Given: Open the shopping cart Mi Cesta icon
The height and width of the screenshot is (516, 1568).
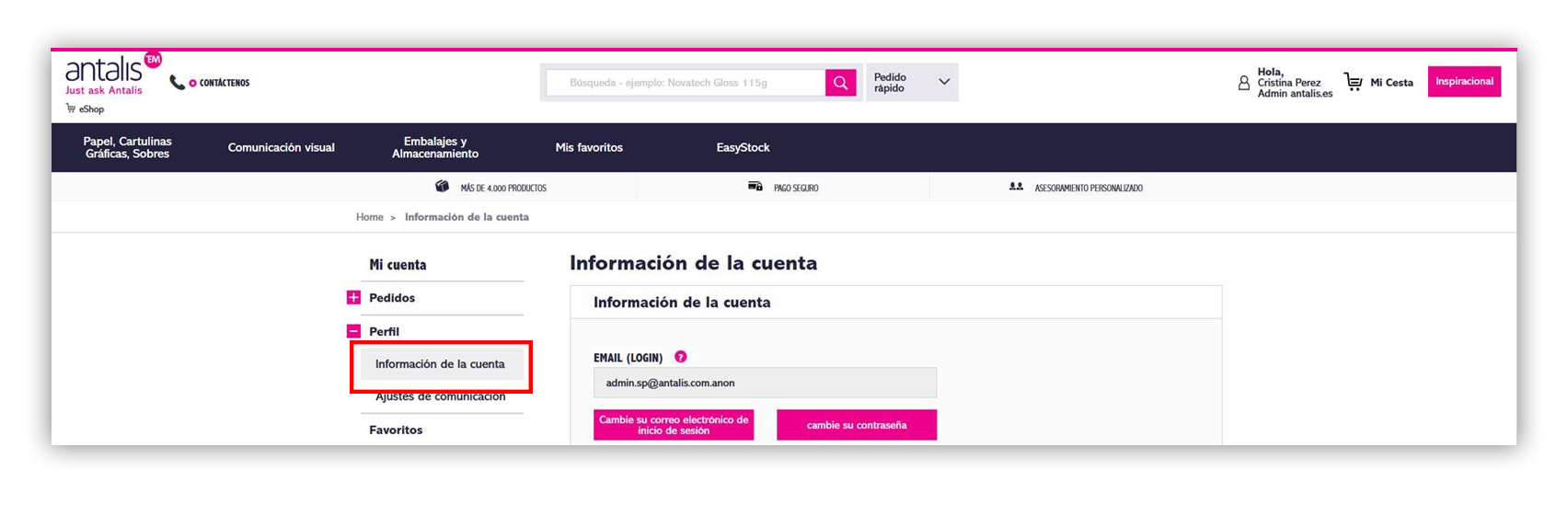Looking at the screenshot, I should 1353,82.
